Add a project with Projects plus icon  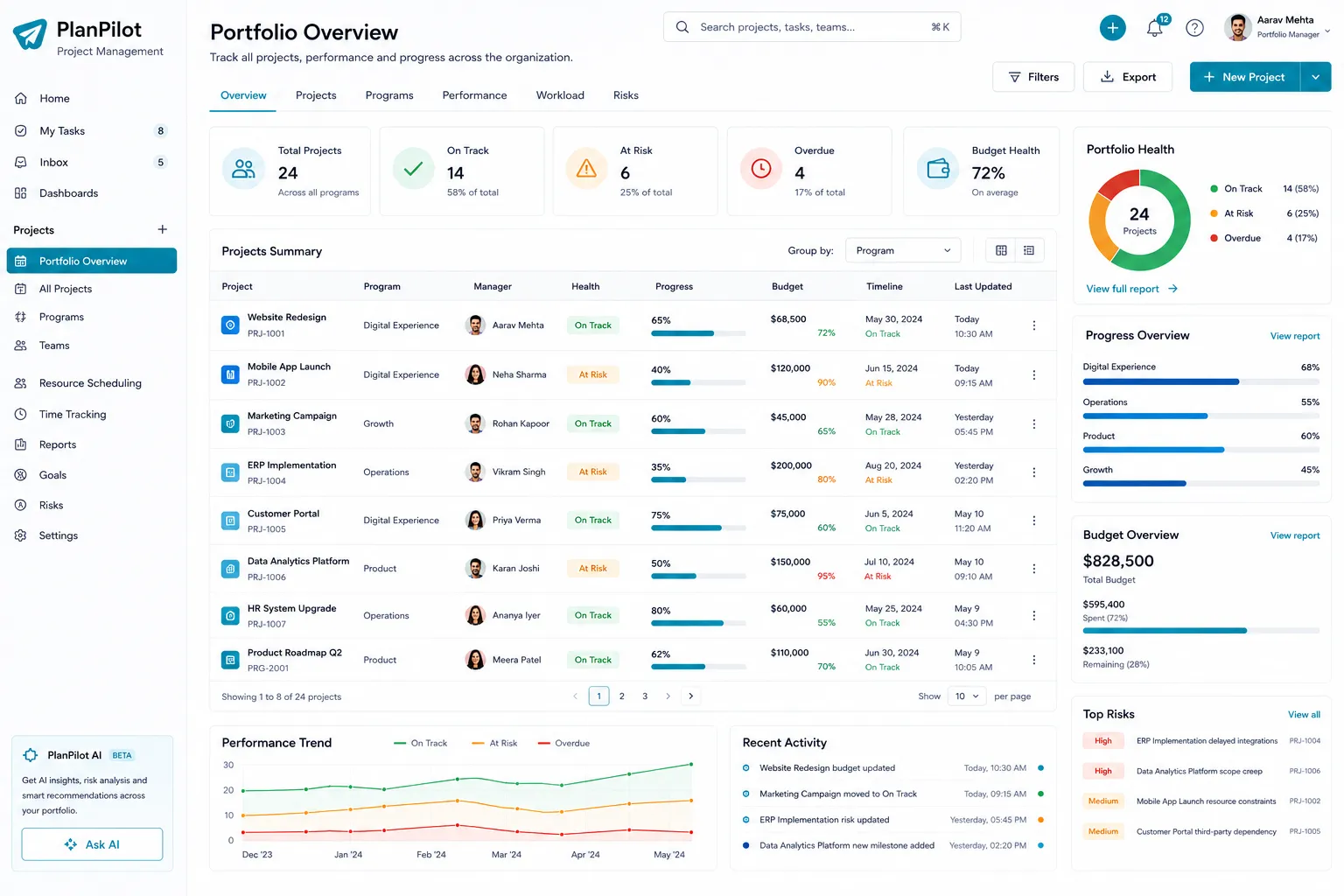click(162, 229)
